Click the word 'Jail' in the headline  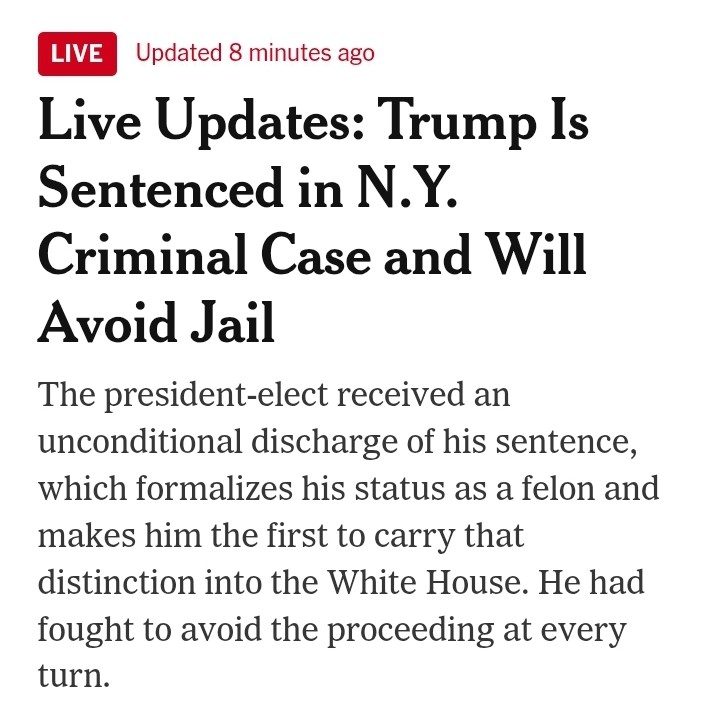click(x=232, y=322)
